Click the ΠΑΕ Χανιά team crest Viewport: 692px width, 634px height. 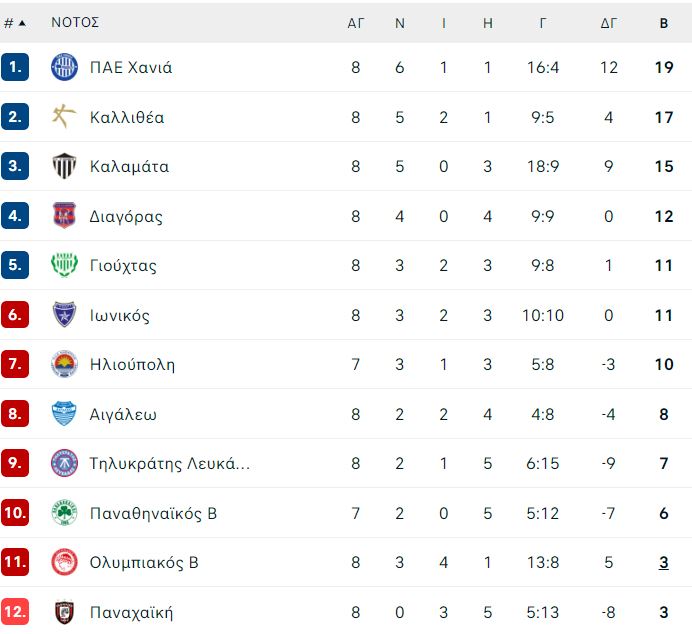pos(64,67)
